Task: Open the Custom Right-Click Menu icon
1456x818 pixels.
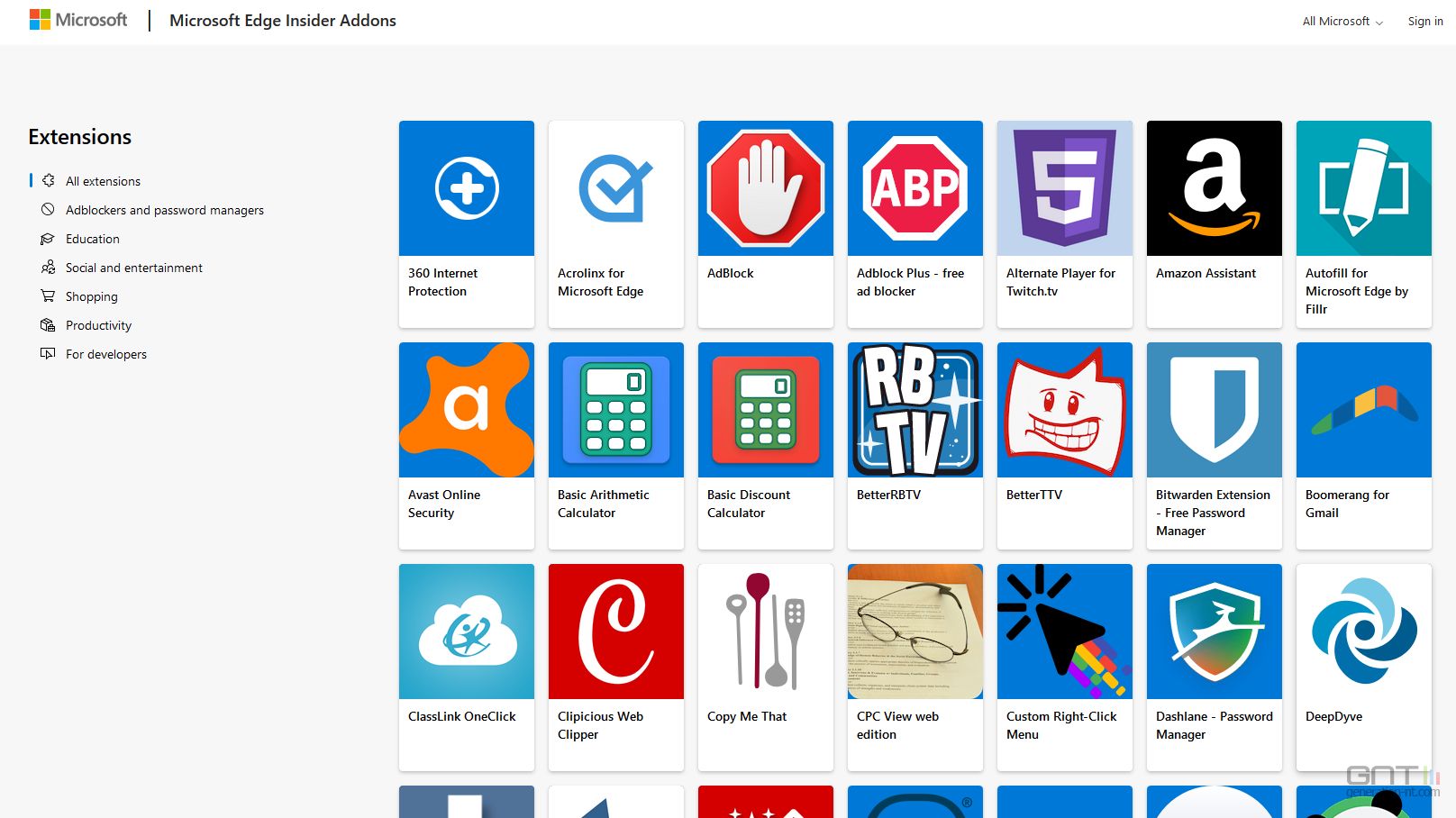Action: [x=1065, y=632]
